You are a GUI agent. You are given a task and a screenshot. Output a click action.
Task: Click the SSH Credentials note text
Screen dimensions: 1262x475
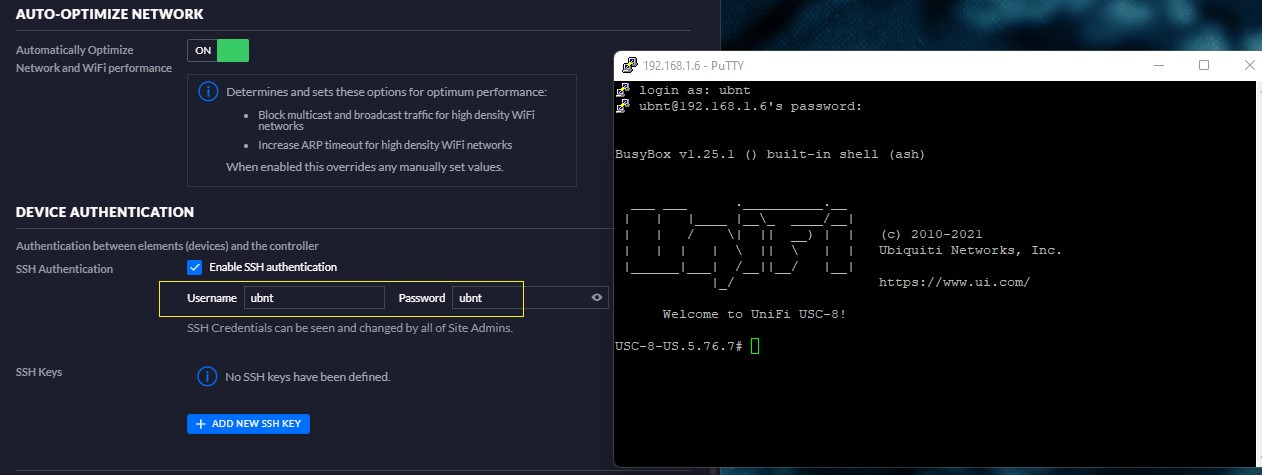350,328
